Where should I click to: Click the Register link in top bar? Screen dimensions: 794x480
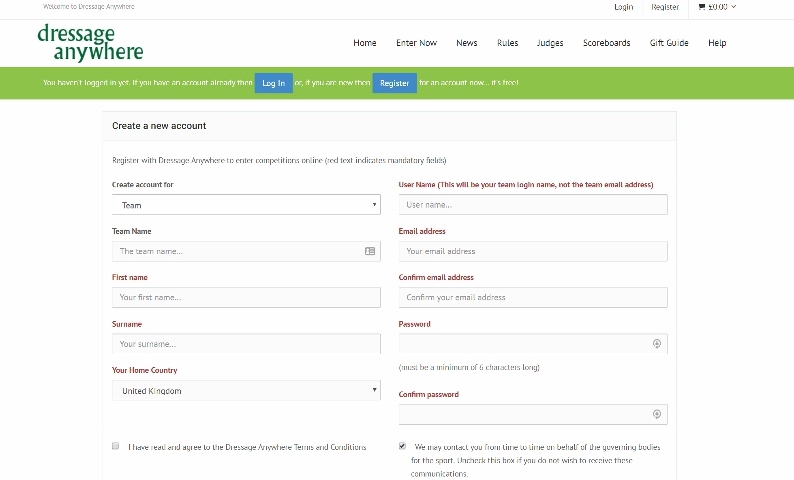click(665, 7)
